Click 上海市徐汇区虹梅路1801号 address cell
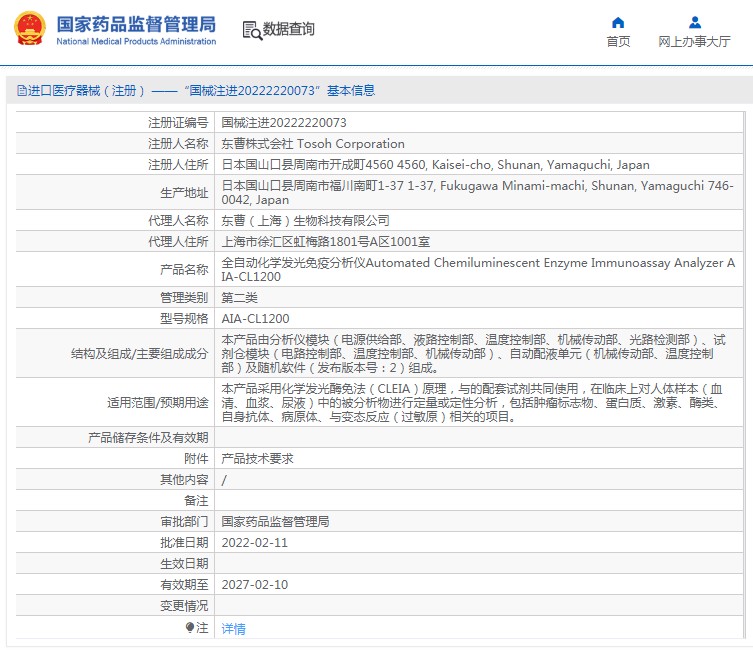 tap(326, 241)
